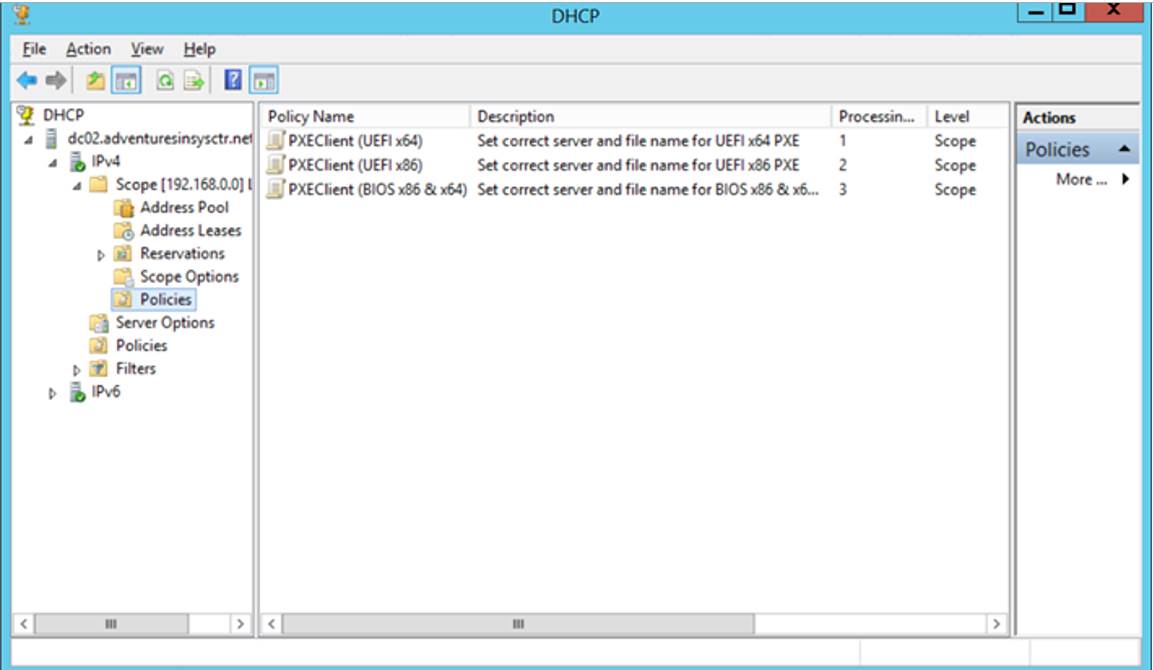Expand the Reservations node
Viewport: 1153px width, 670px height.
(x=101, y=255)
